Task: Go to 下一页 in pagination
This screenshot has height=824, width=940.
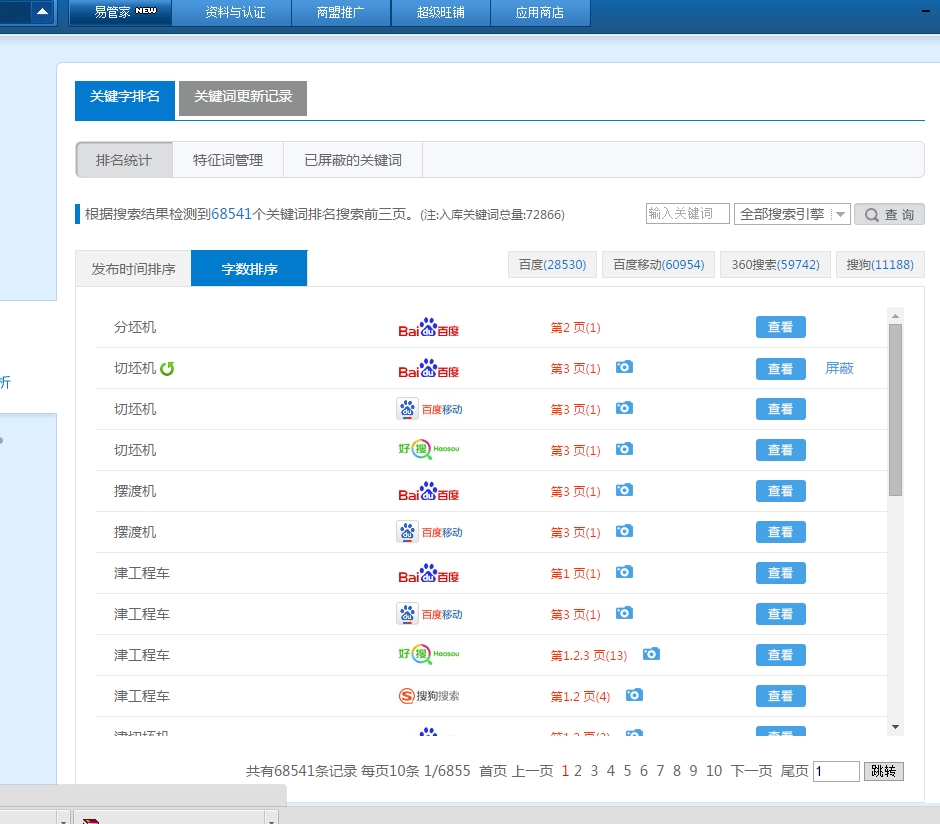Action: (751, 771)
